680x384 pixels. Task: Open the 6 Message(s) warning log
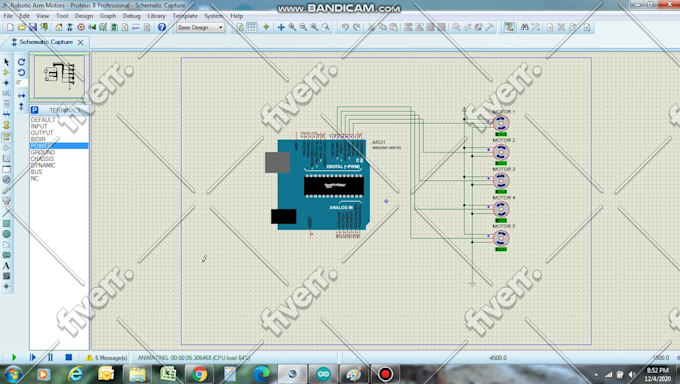click(107, 358)
